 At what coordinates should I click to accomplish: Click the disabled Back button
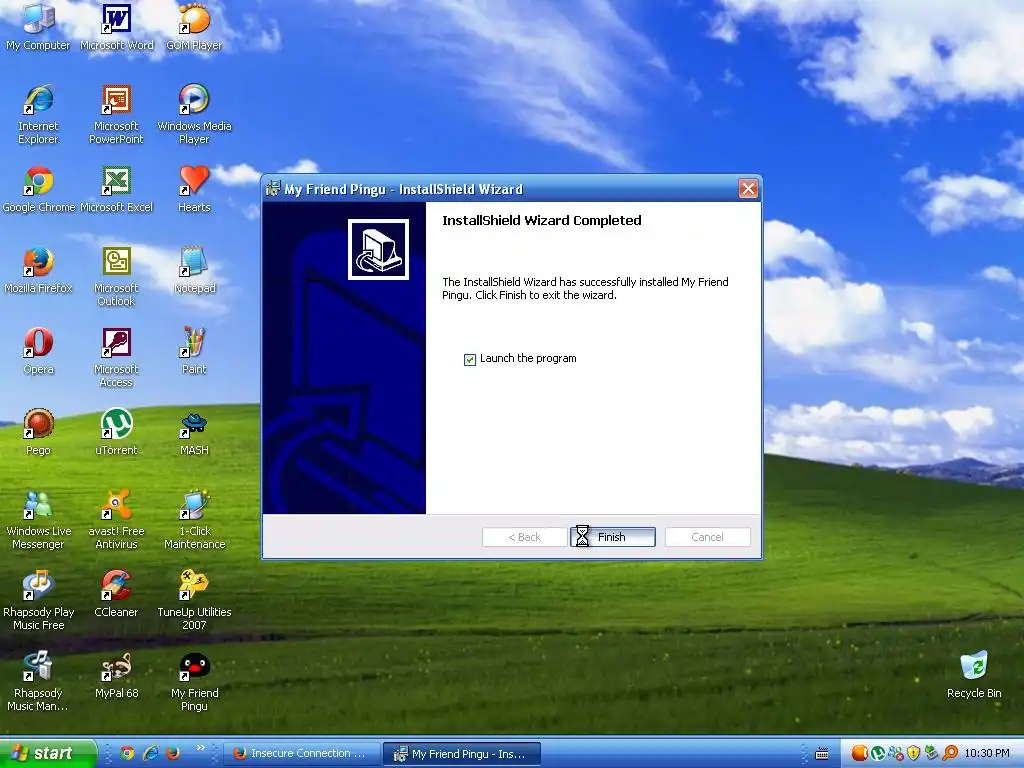pos(524,537)
